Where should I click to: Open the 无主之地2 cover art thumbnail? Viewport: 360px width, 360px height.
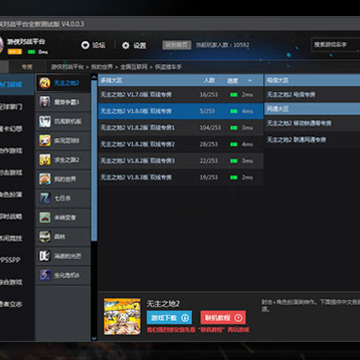coord(122,317)
